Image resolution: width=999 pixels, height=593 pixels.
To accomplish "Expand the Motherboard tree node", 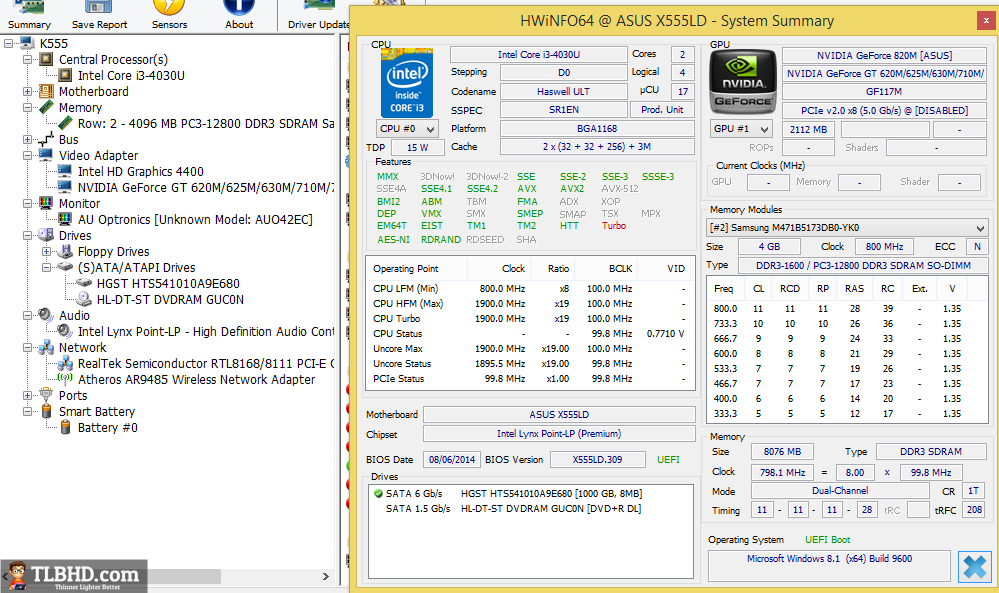I will 27,91.
